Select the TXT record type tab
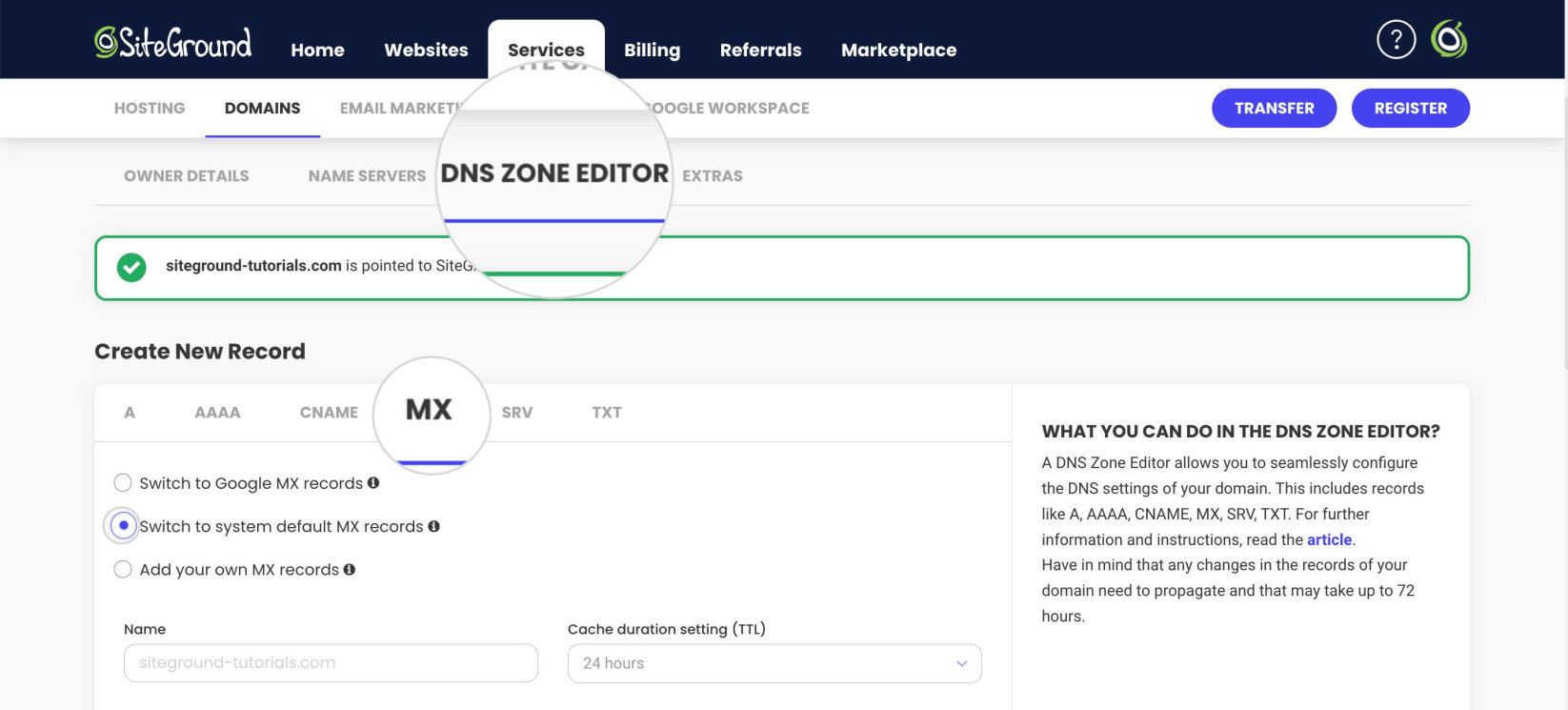1568x710 pixels. coord(607,413)
